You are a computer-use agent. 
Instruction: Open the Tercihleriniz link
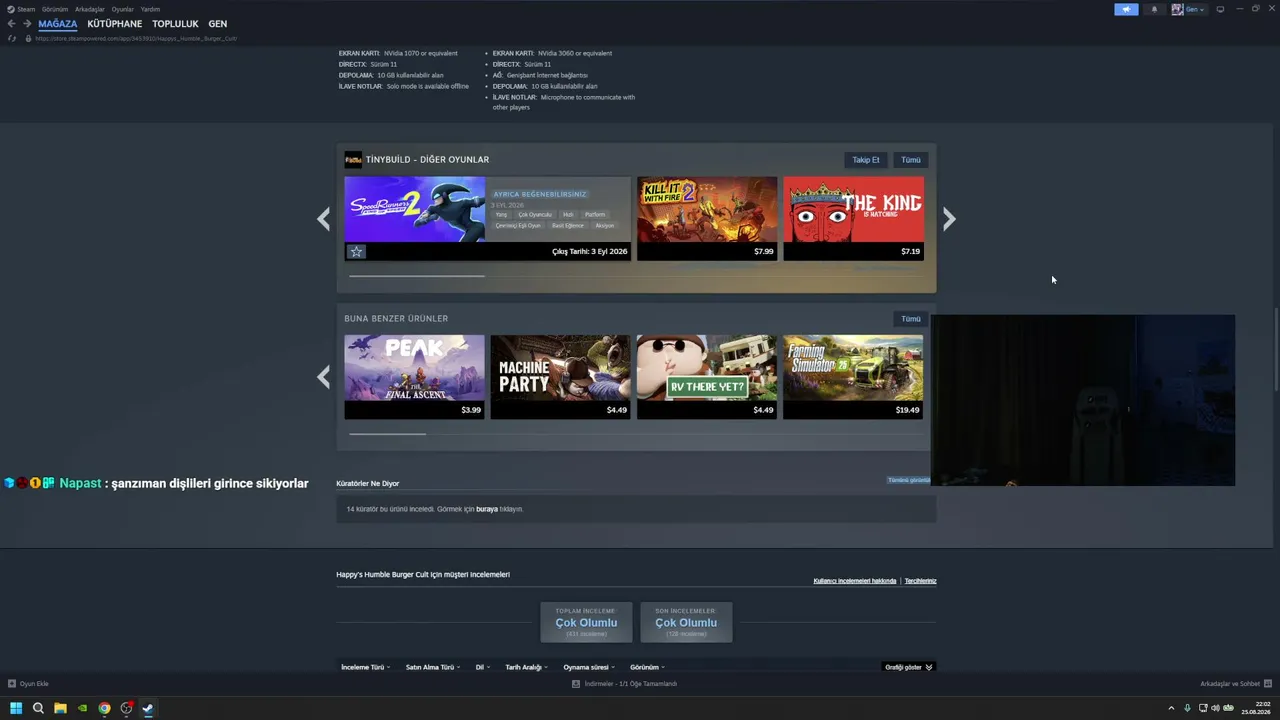point(921,581)
